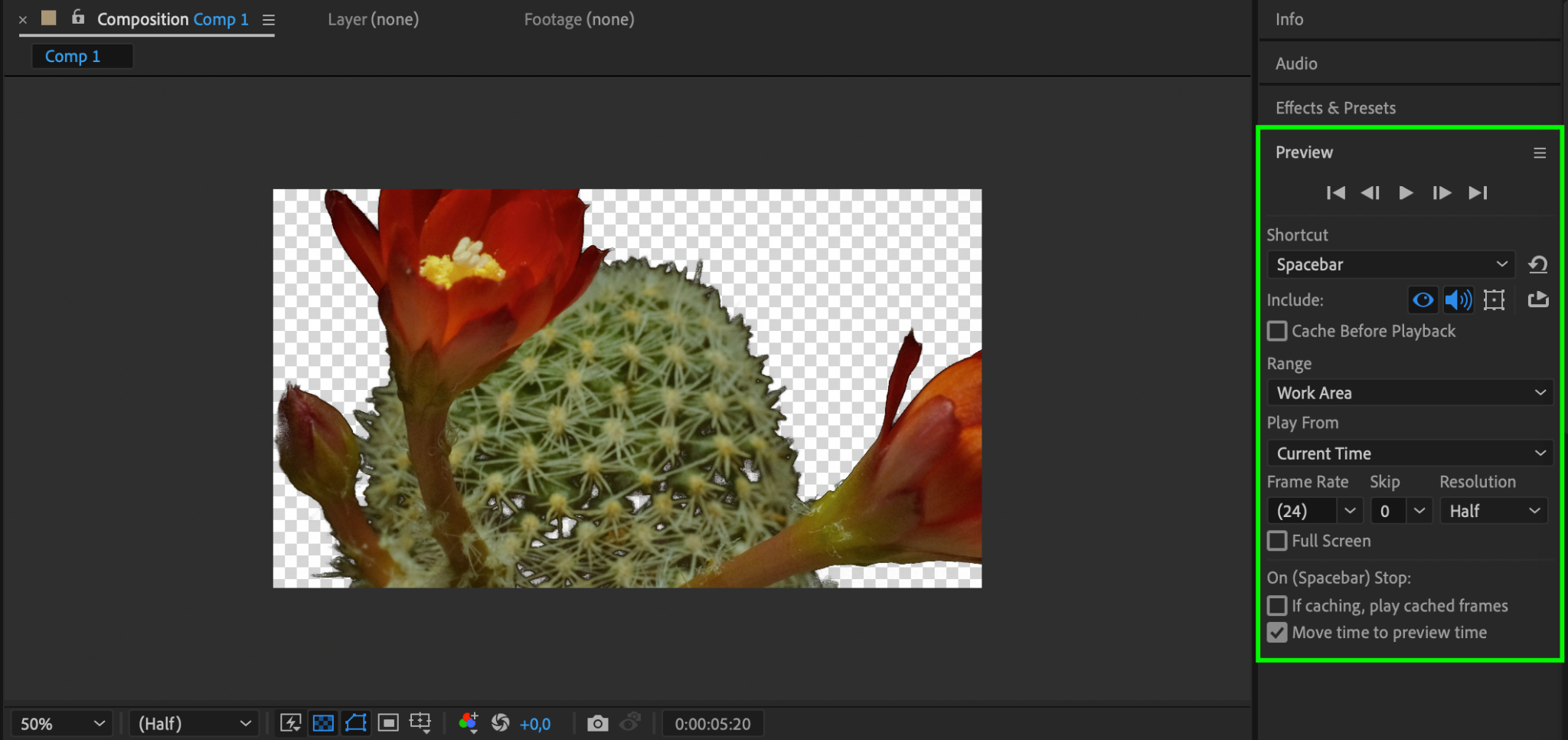This screenshot has width=1568, height=740.
Task: Enable Cache Before Playback checkbox
Action: [x=1277, y=332]
